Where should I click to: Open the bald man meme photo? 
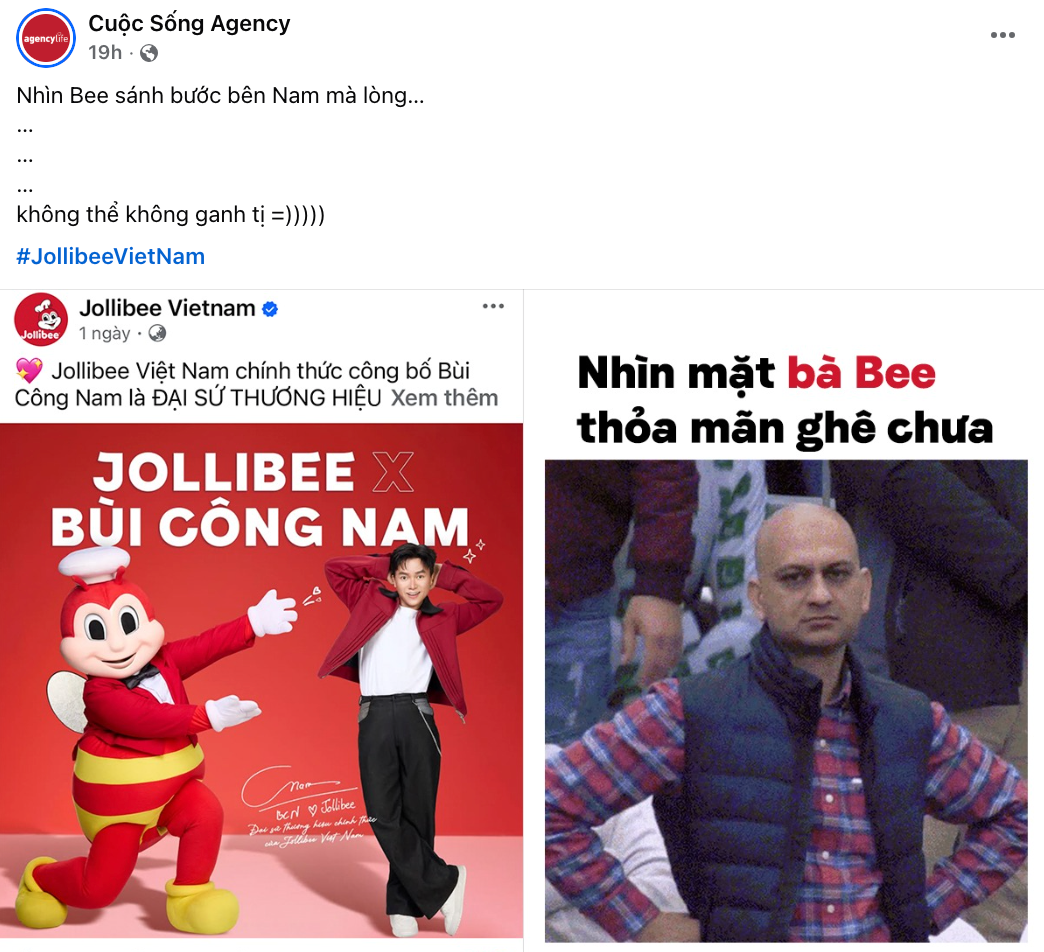pos(786,700)
